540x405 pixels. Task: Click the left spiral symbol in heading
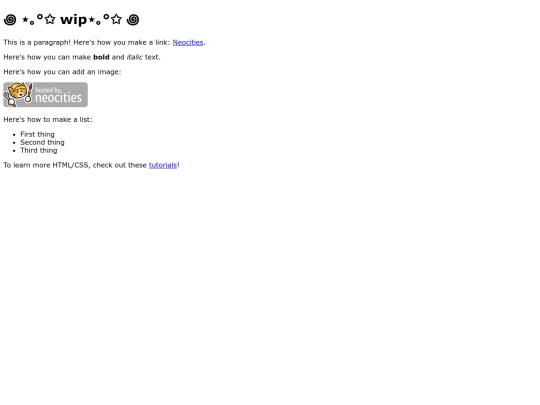click(10, 20)
